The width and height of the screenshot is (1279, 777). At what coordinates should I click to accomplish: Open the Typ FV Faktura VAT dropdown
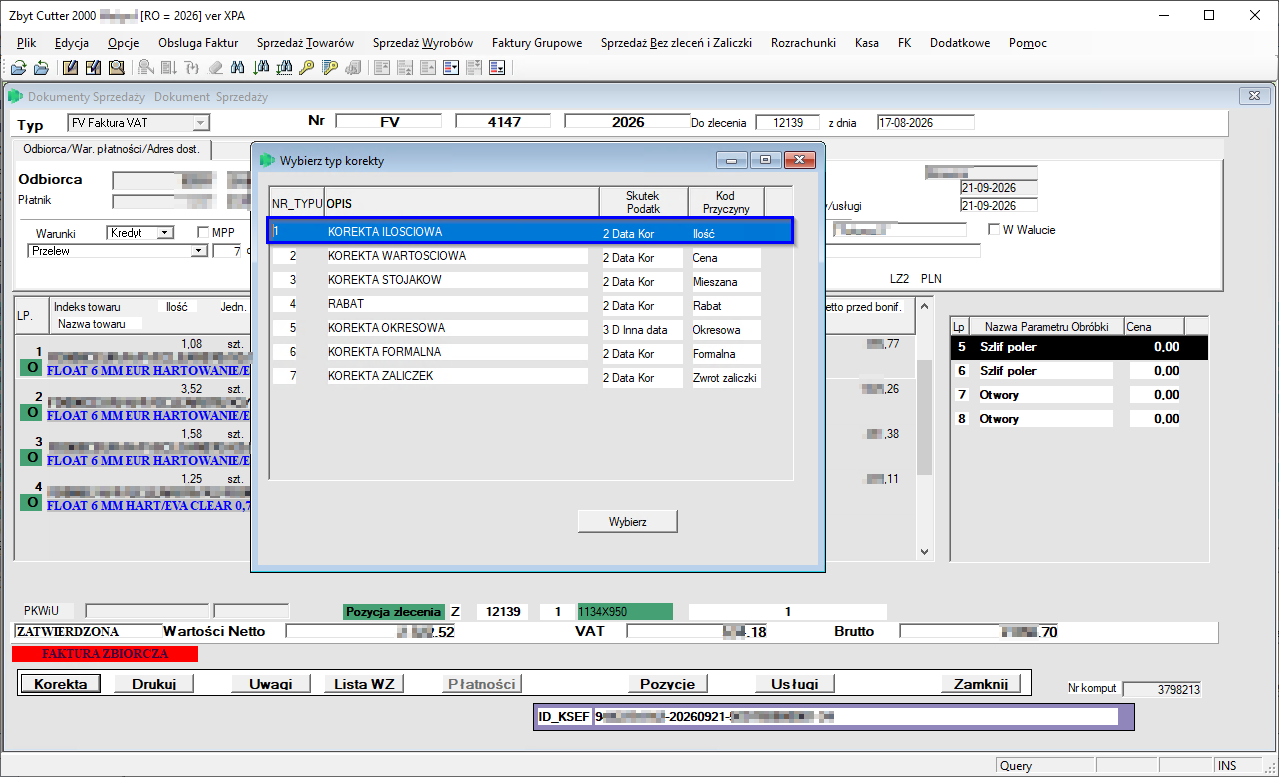(201, 123)
